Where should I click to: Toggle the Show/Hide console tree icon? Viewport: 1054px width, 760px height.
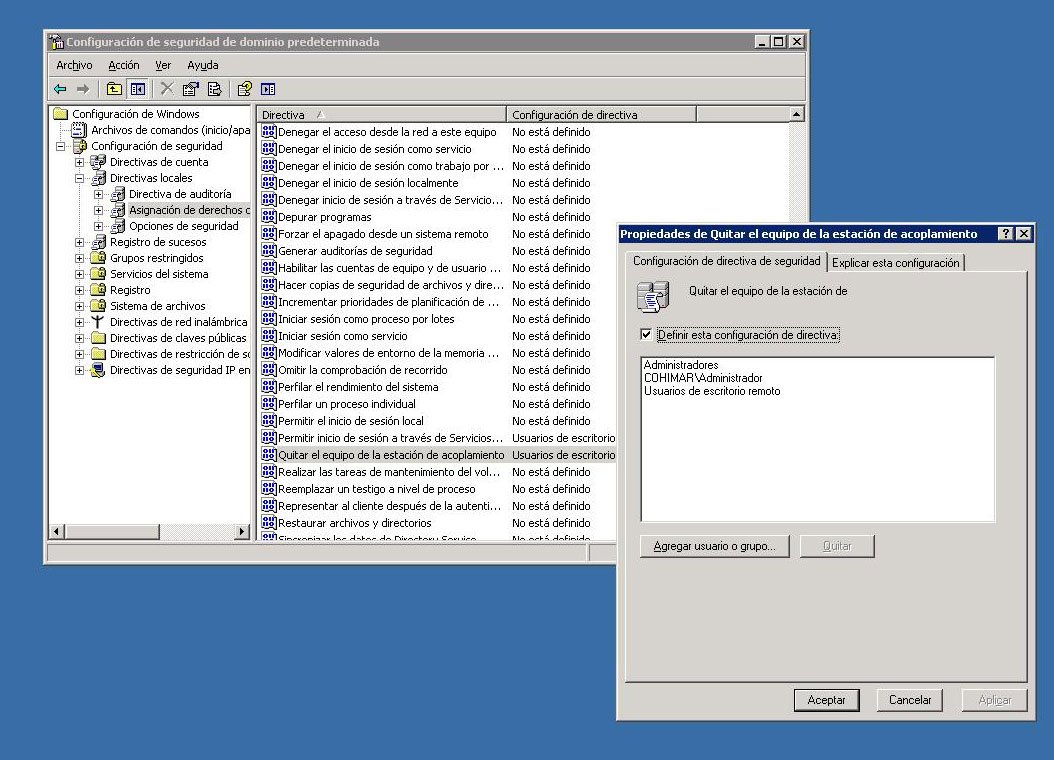point(138,89)
